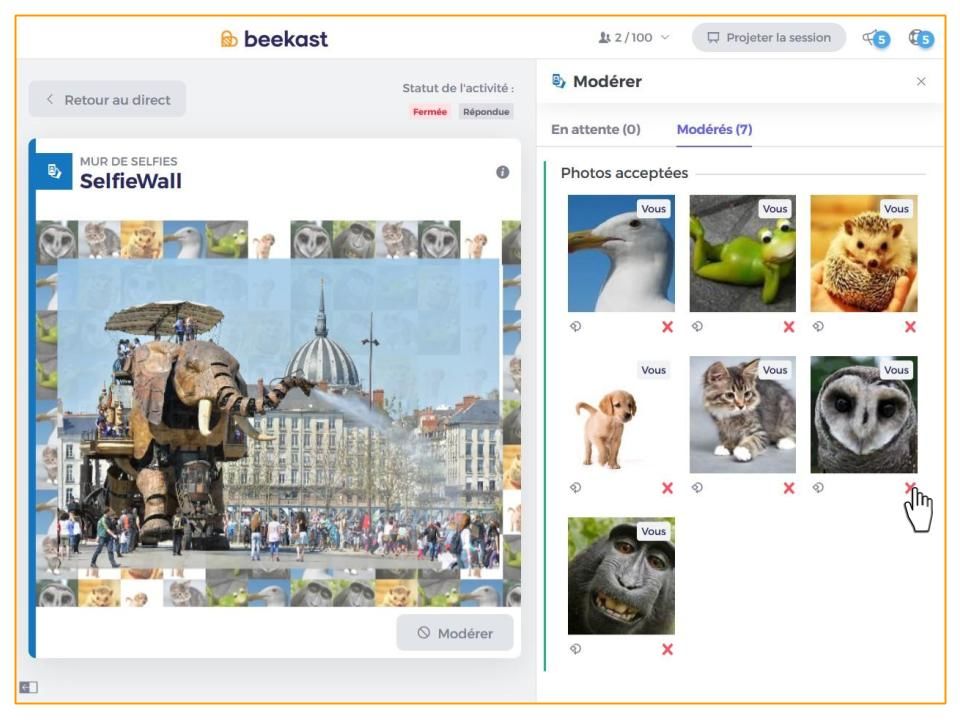Open the hedgehog photo thumbnail
This screenshot has height=720, width=960.
click(864, 253)
